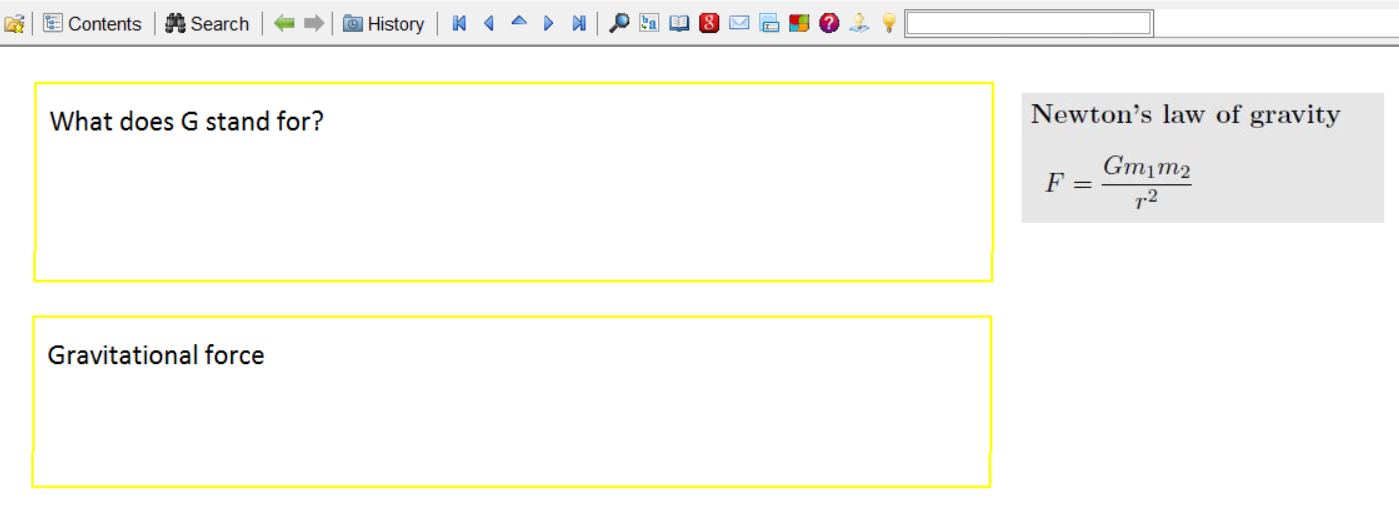The height and width of the screenshot is (506, 1399).
Task: Click the red question mark help icon
Action: point(828,23)
